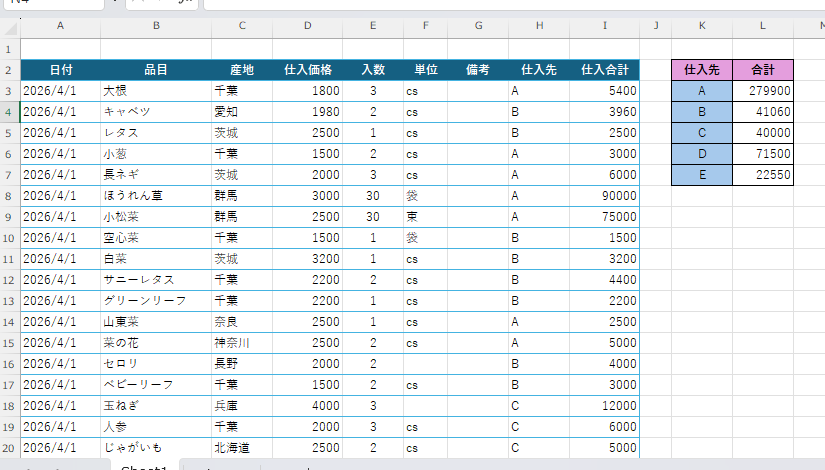Switch to the Sheet1 tab
The image size is (825, 470).
(143, 466)
